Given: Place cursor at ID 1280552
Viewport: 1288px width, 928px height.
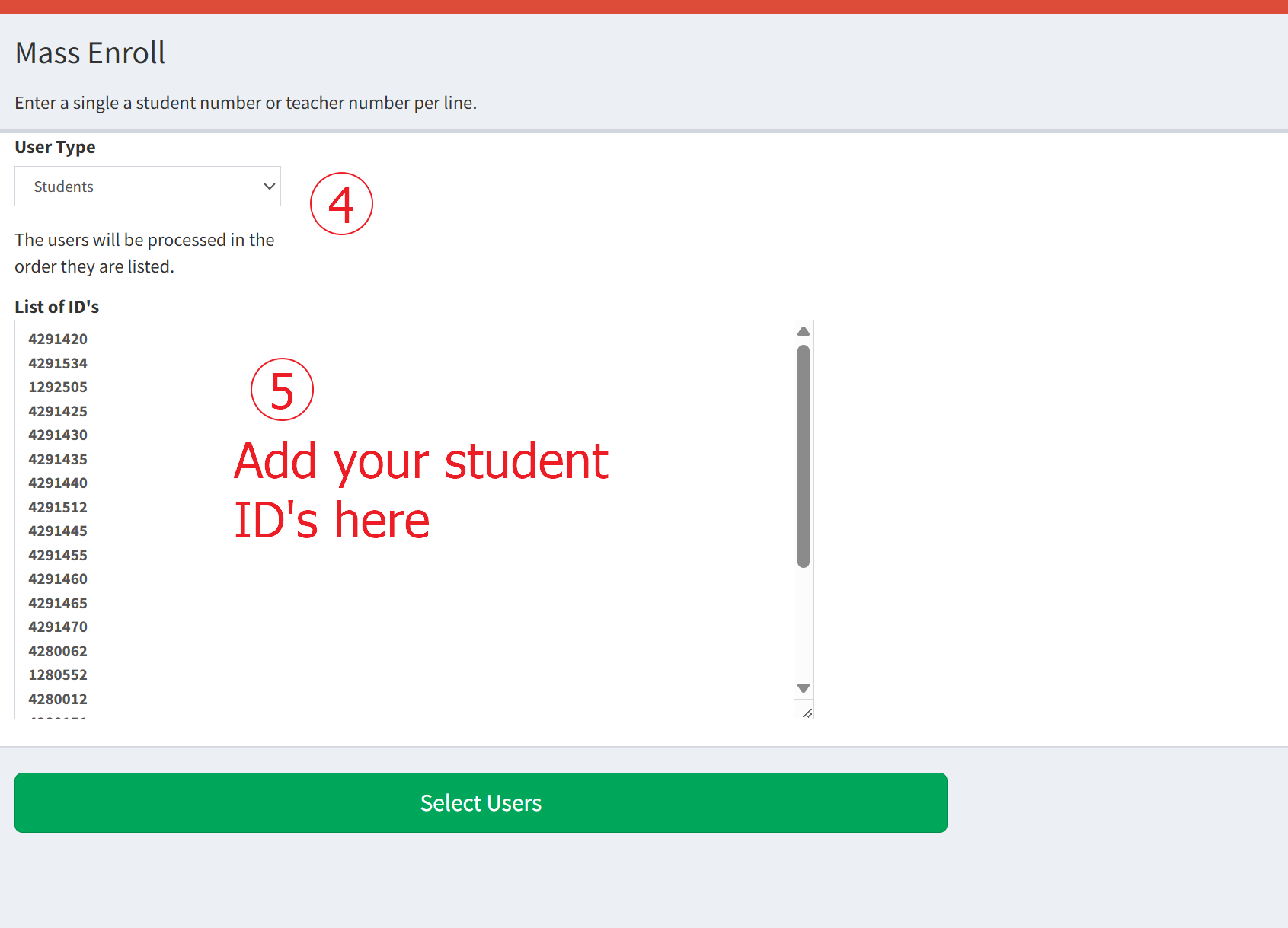Looking at the screenshot, I should click(x=58, y=675).
